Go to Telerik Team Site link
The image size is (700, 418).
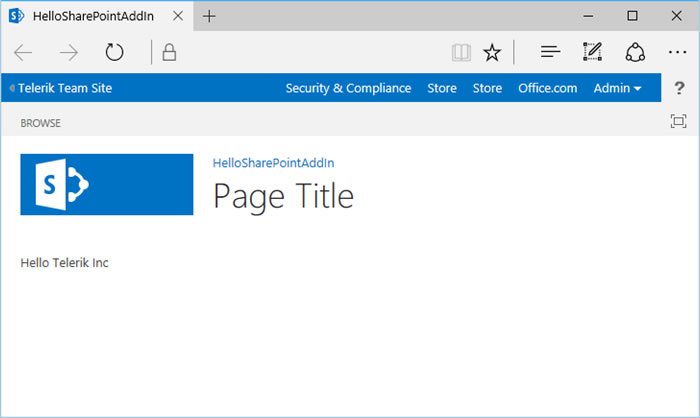click(65, 88)
